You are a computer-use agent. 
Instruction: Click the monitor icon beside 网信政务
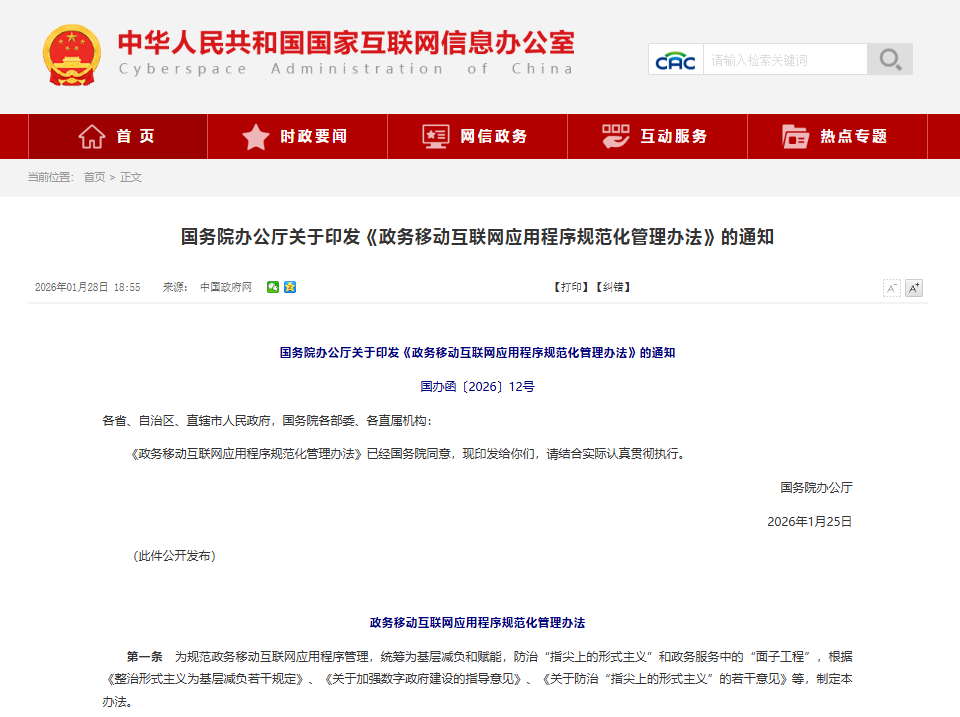tap(434, 136)
